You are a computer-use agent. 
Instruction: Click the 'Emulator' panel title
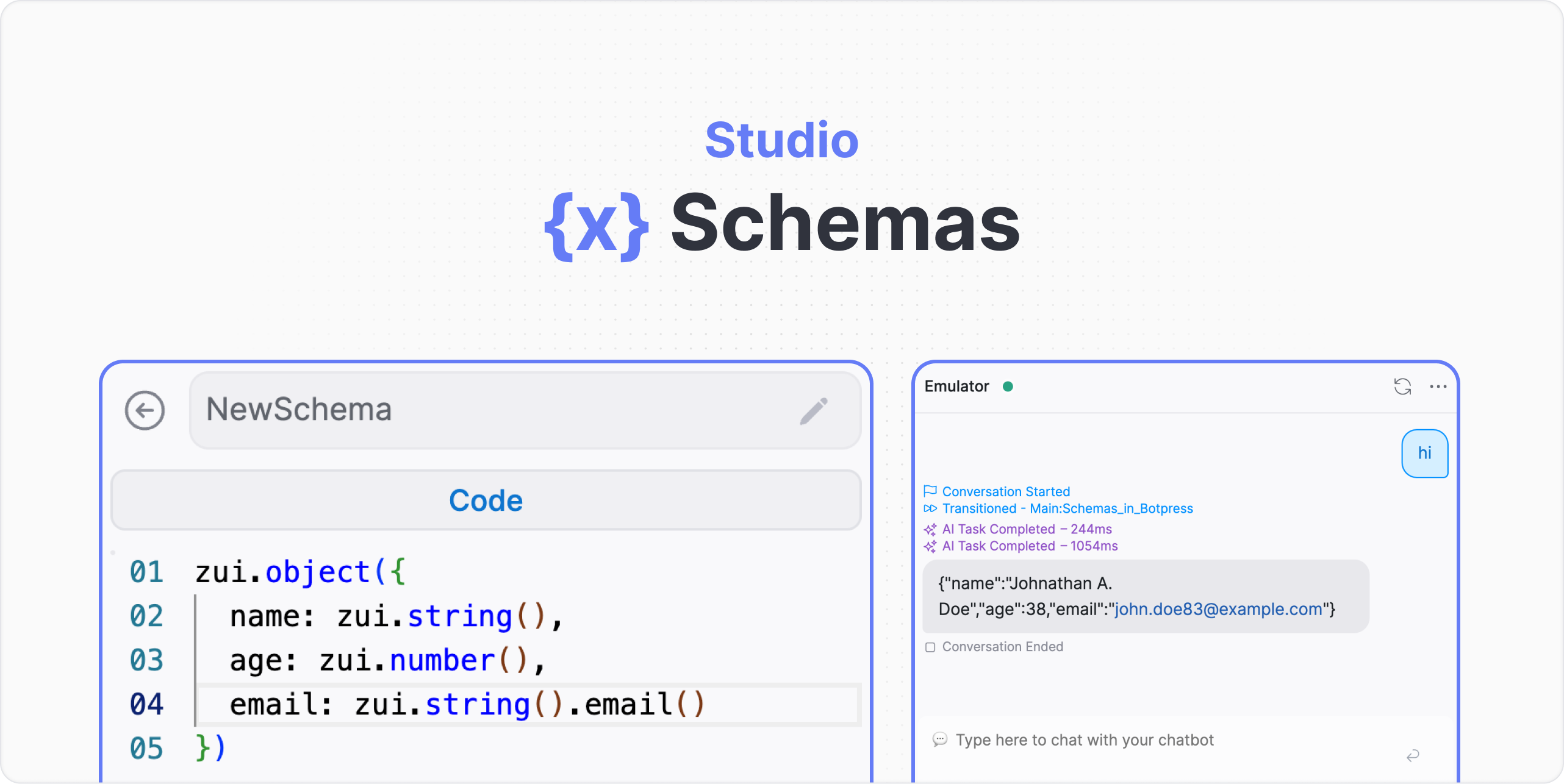pyautogui.click(x=956, y=387)
